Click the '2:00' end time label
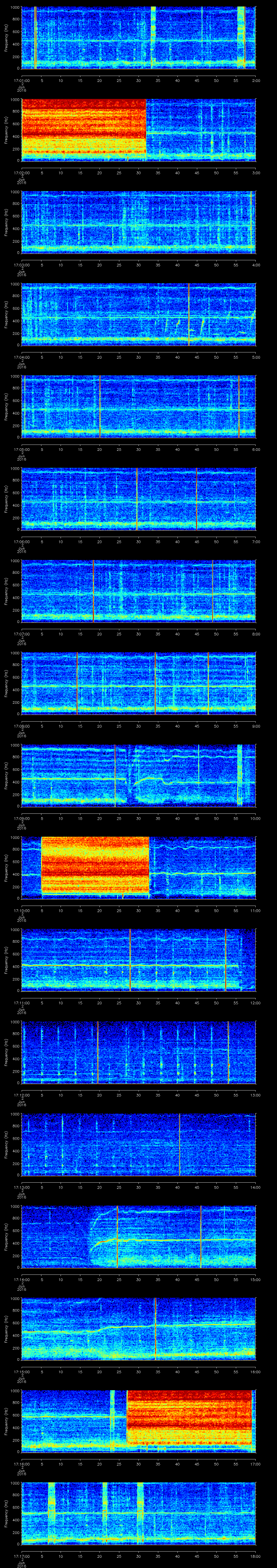 pos(256,80)
